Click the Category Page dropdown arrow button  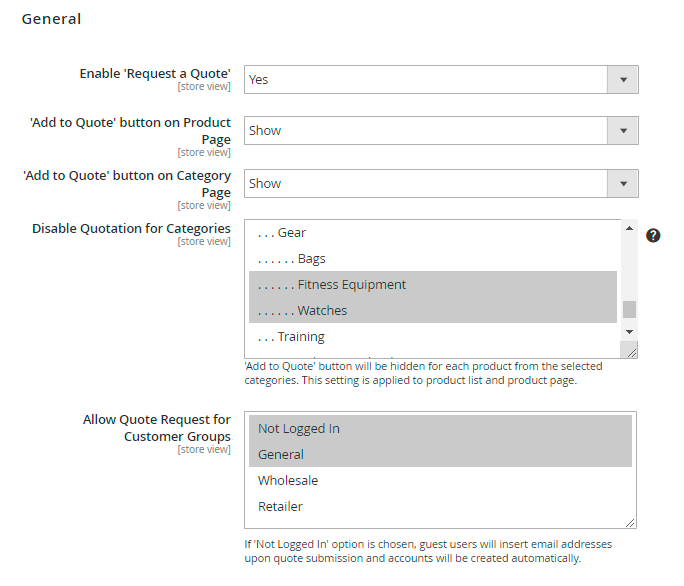coord(623,183)
